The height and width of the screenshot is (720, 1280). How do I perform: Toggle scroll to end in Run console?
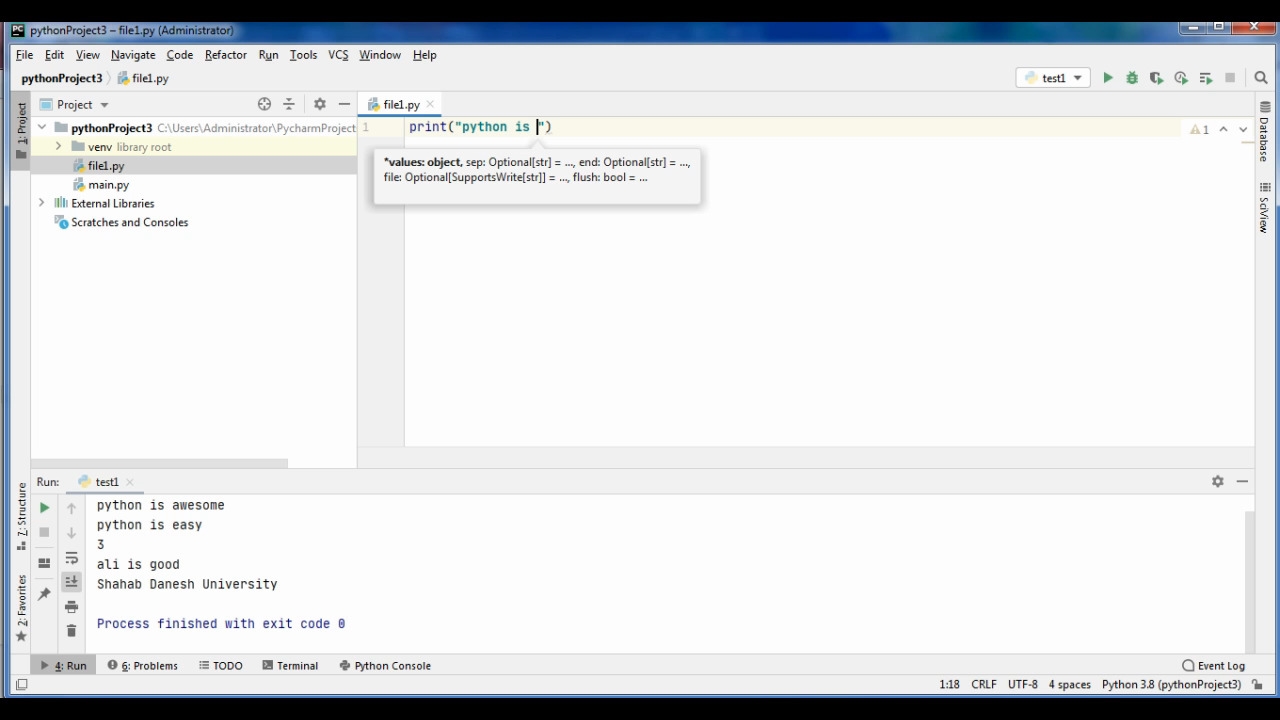[x=71, y=582]
